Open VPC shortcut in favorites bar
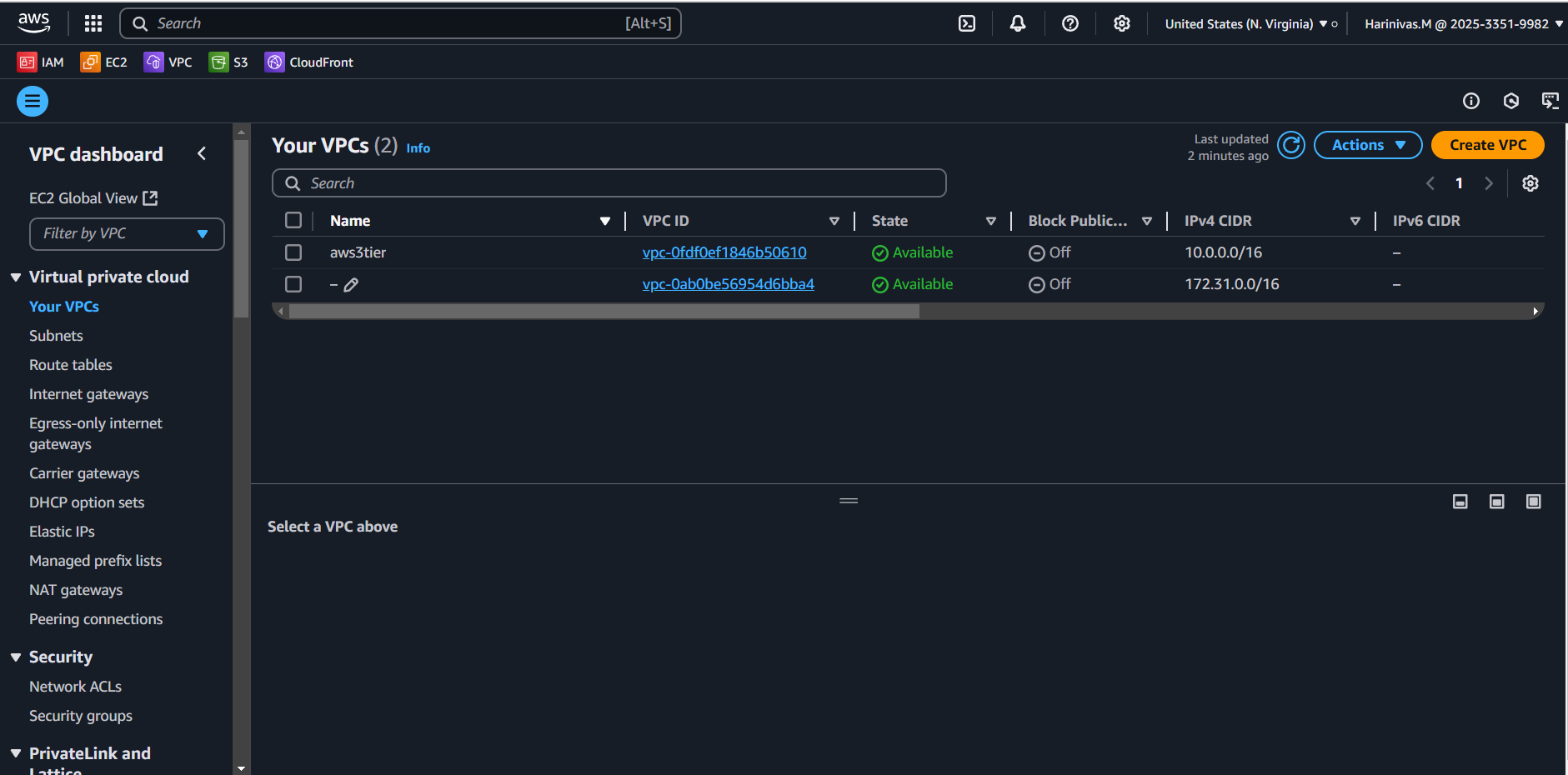This screenshot has width=1568, height=775. (x=168, y=62)
